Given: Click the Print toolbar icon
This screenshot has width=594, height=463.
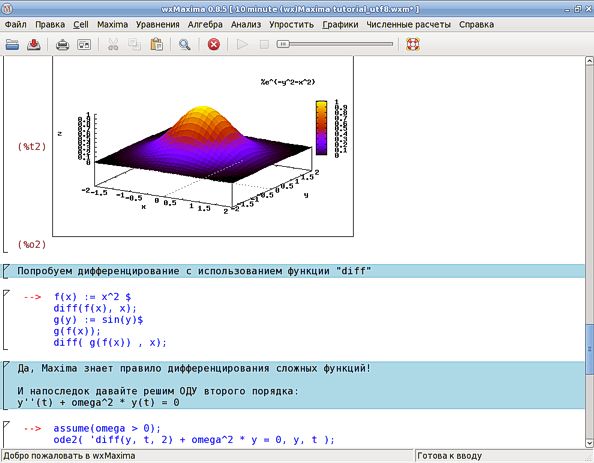Looking at the screenshot, I should tap(62, 45).
